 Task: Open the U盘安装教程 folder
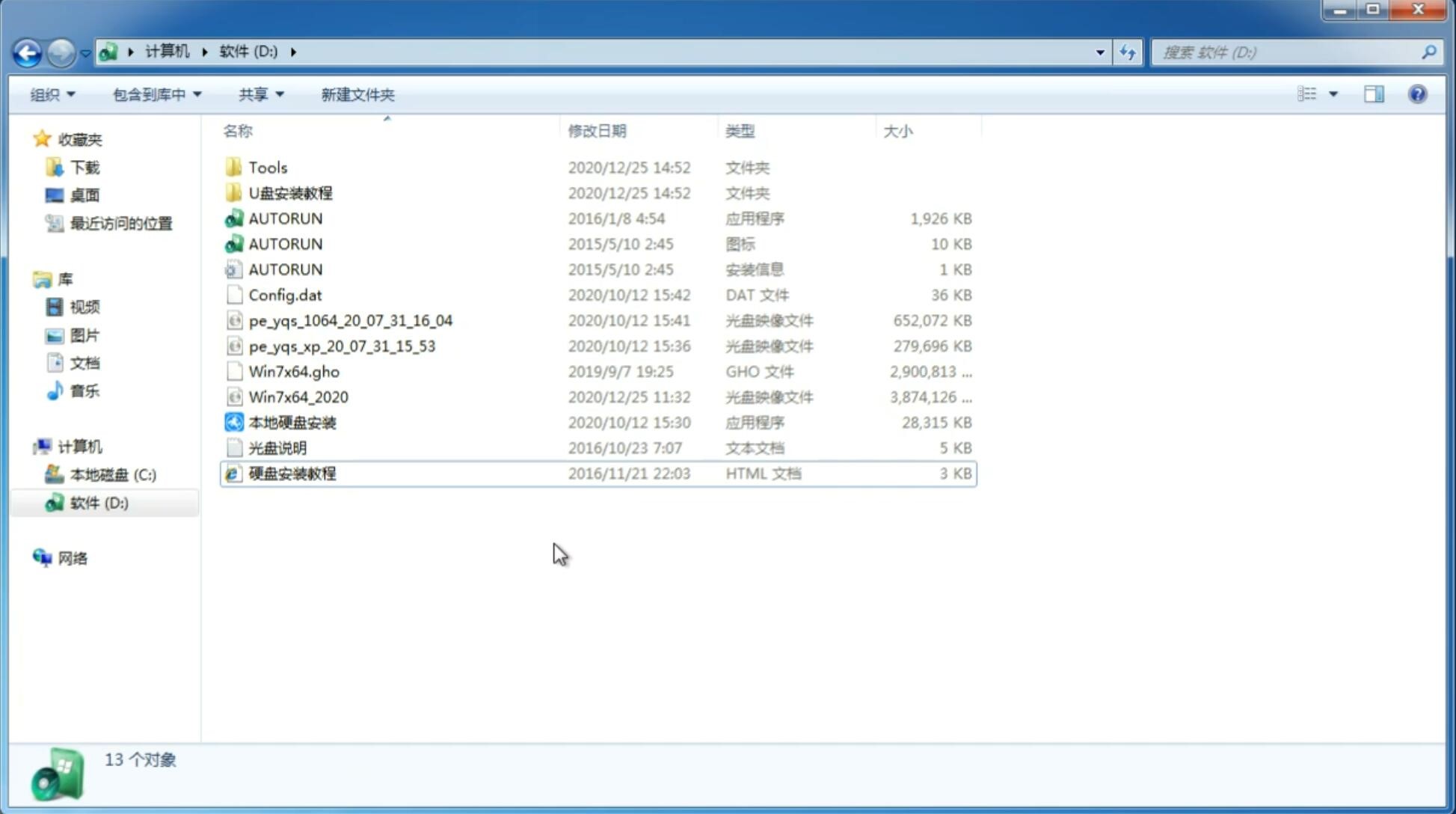[292, 192]
